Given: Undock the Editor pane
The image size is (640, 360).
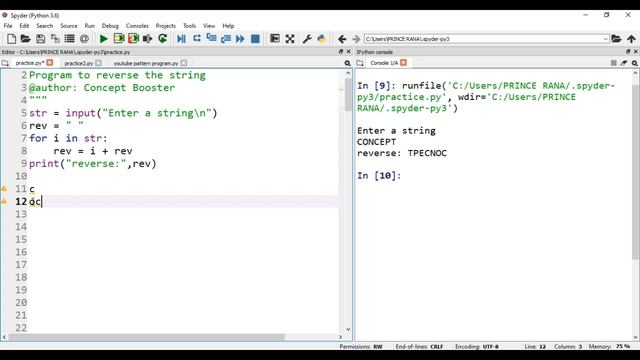Looking at the screenshot, I should point(341,52).
